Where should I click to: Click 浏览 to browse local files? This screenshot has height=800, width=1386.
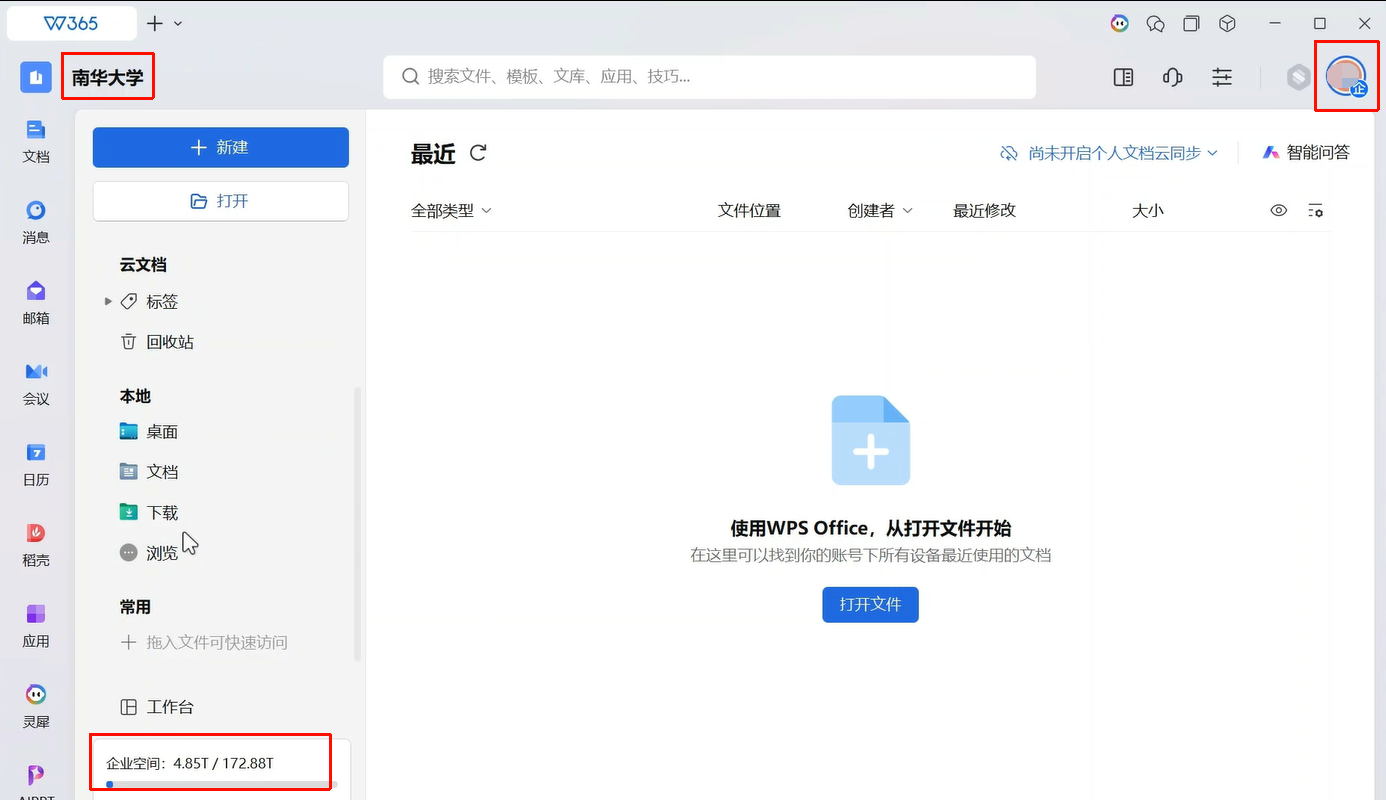pos(149,552)
